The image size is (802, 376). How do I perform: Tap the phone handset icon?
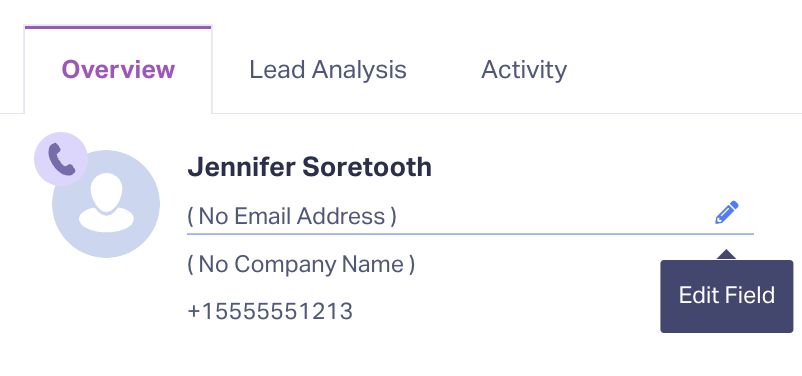coord(61,159)
